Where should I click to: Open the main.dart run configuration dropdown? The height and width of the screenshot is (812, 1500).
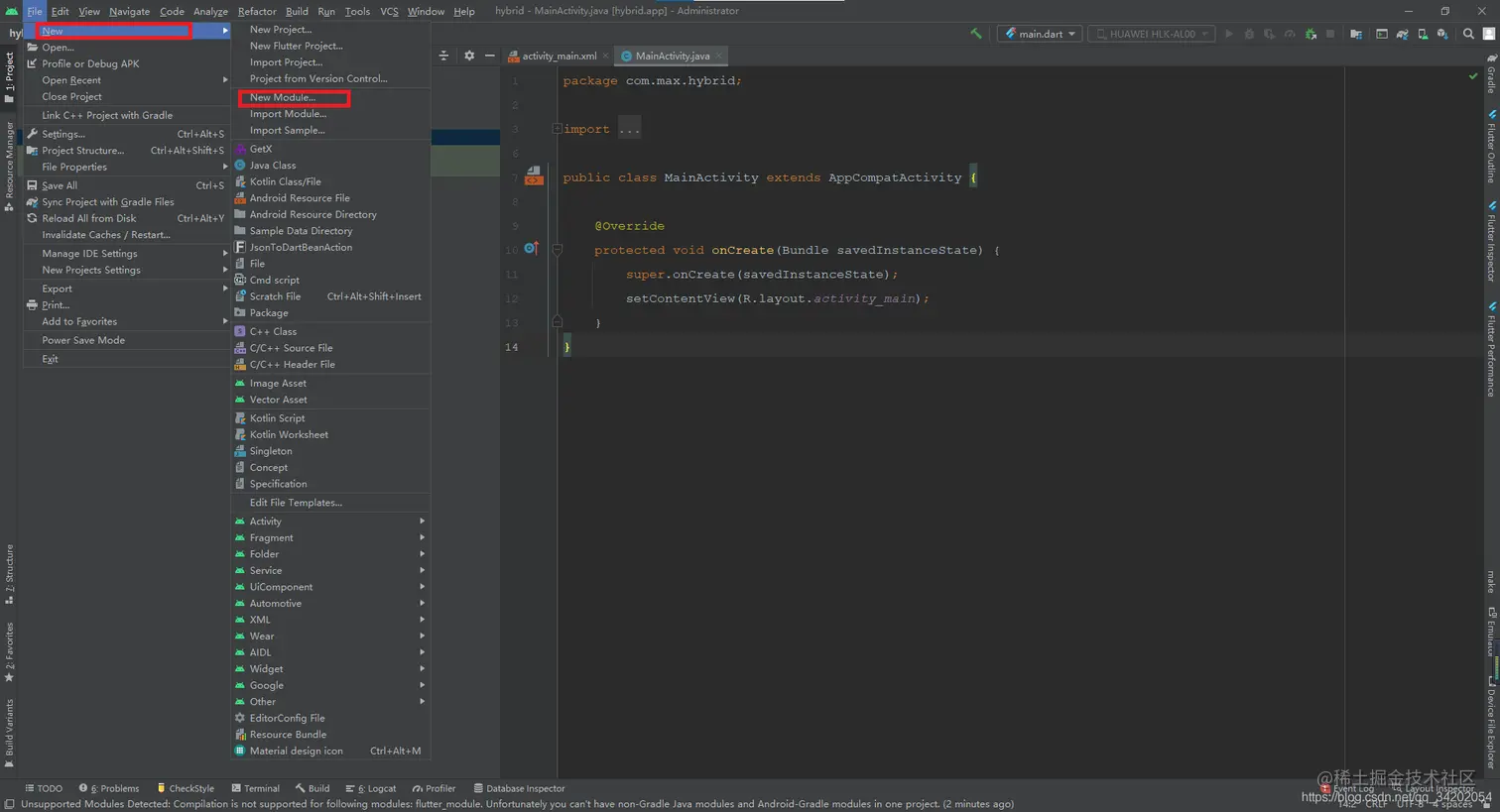[x=1040, y=34]
